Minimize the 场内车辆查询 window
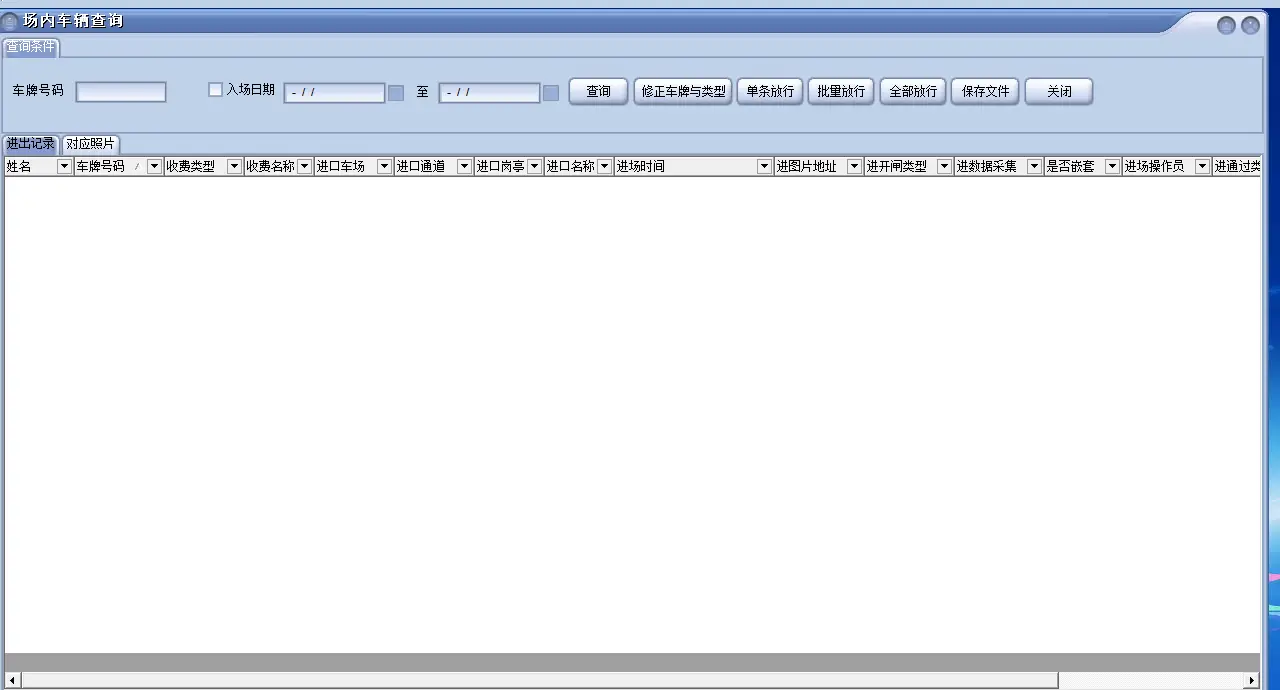 pos(1226,26)
